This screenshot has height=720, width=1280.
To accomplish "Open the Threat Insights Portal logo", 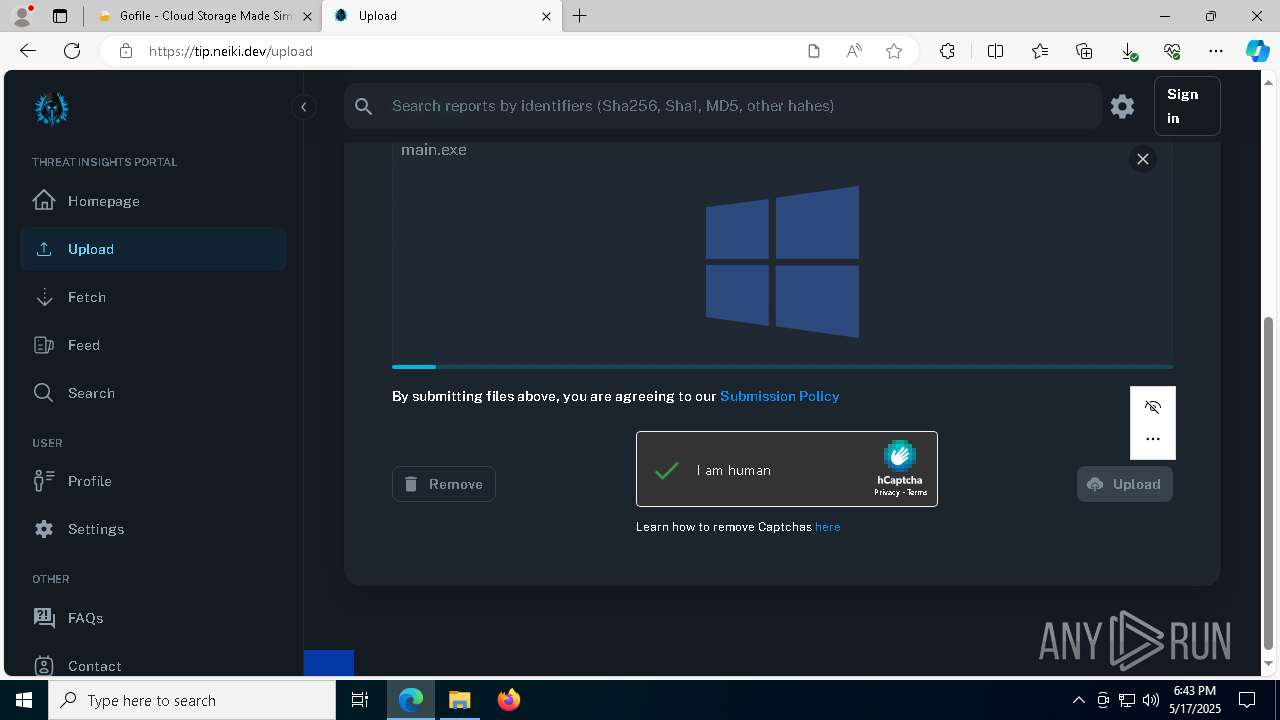I will [52, 108].
